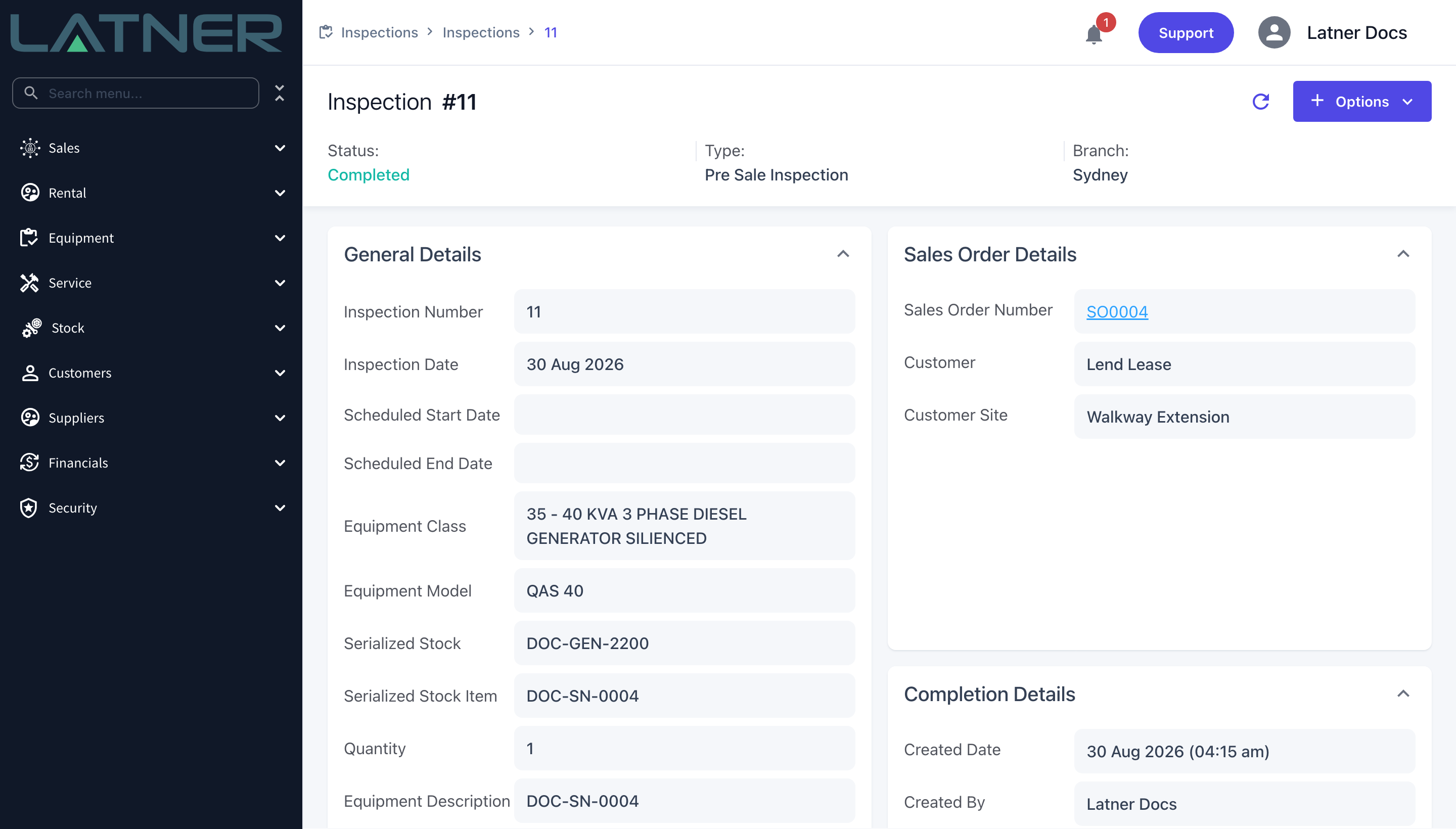The image size is (1456, 829).
Task: Open the Stock menu
Action: 151,328
